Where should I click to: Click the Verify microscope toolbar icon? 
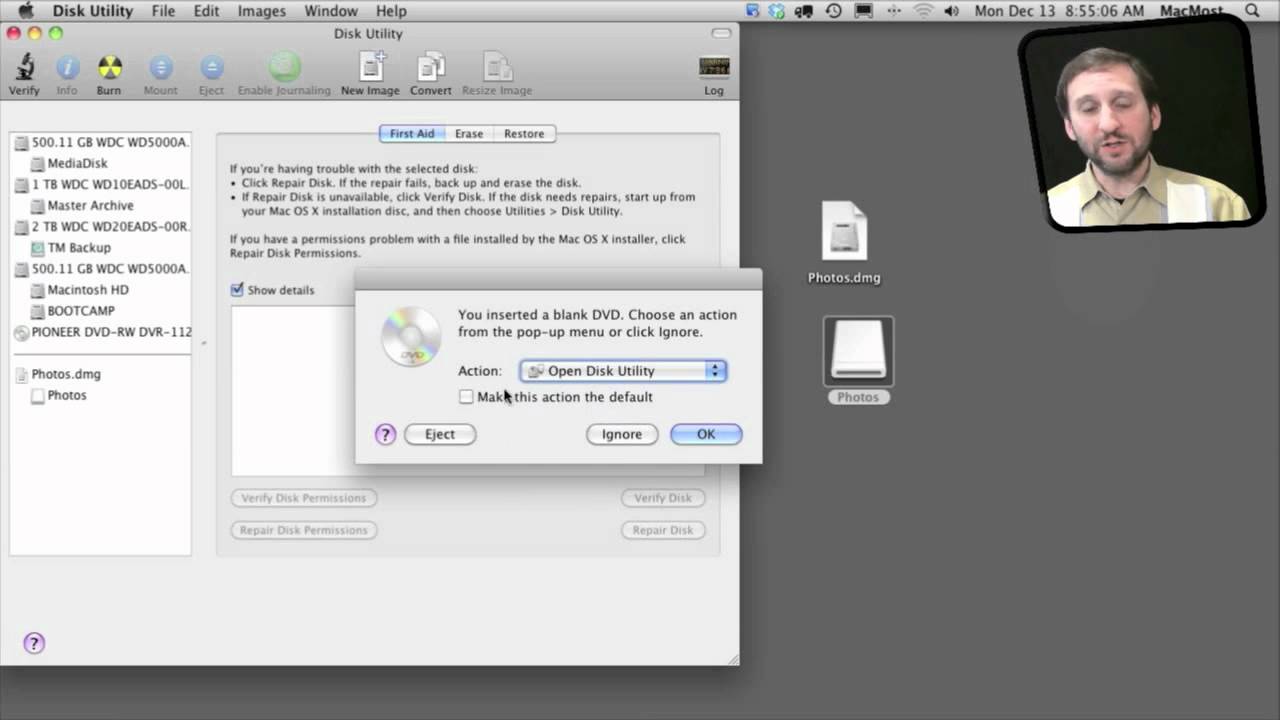pos(24,68)
